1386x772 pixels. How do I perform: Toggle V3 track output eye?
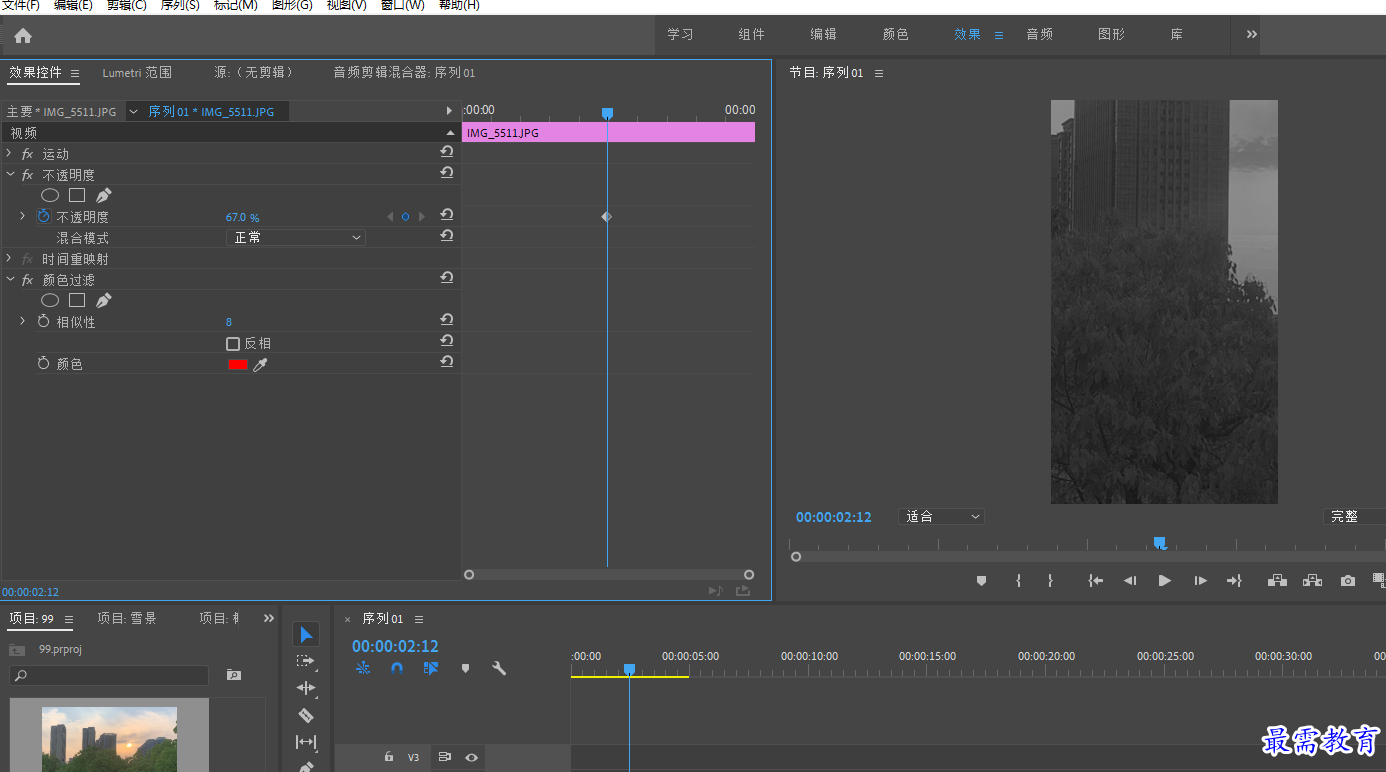(471, 758)
